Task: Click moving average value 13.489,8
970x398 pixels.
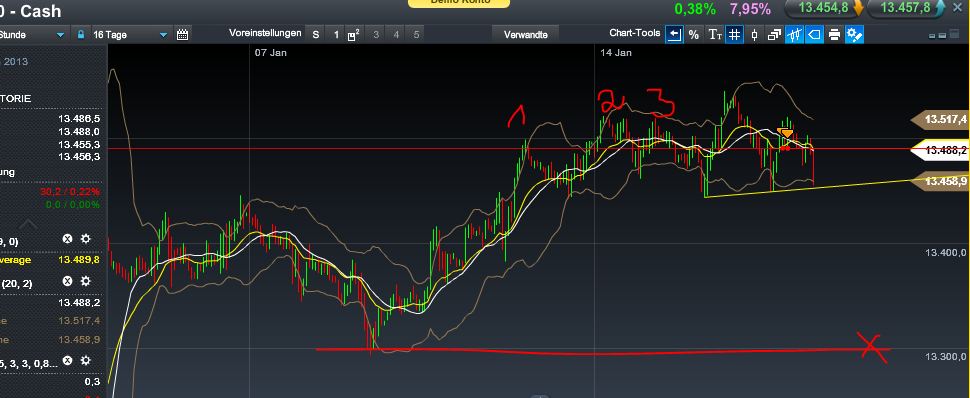Action: [79, 260]
